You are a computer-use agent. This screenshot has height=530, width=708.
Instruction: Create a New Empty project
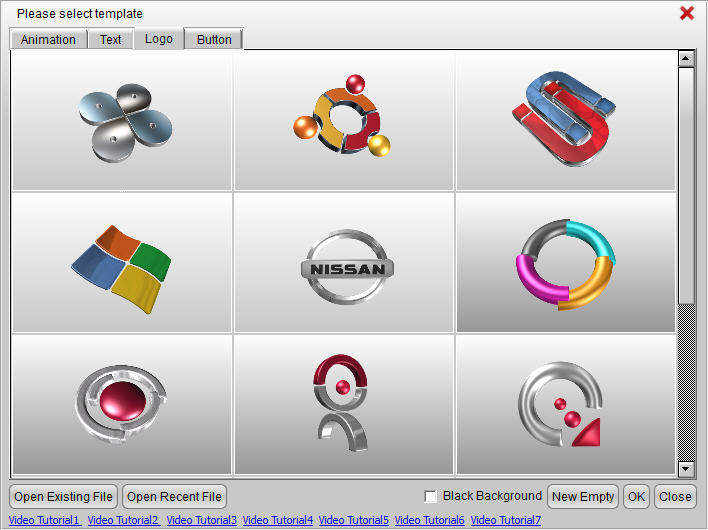point(582,497)
